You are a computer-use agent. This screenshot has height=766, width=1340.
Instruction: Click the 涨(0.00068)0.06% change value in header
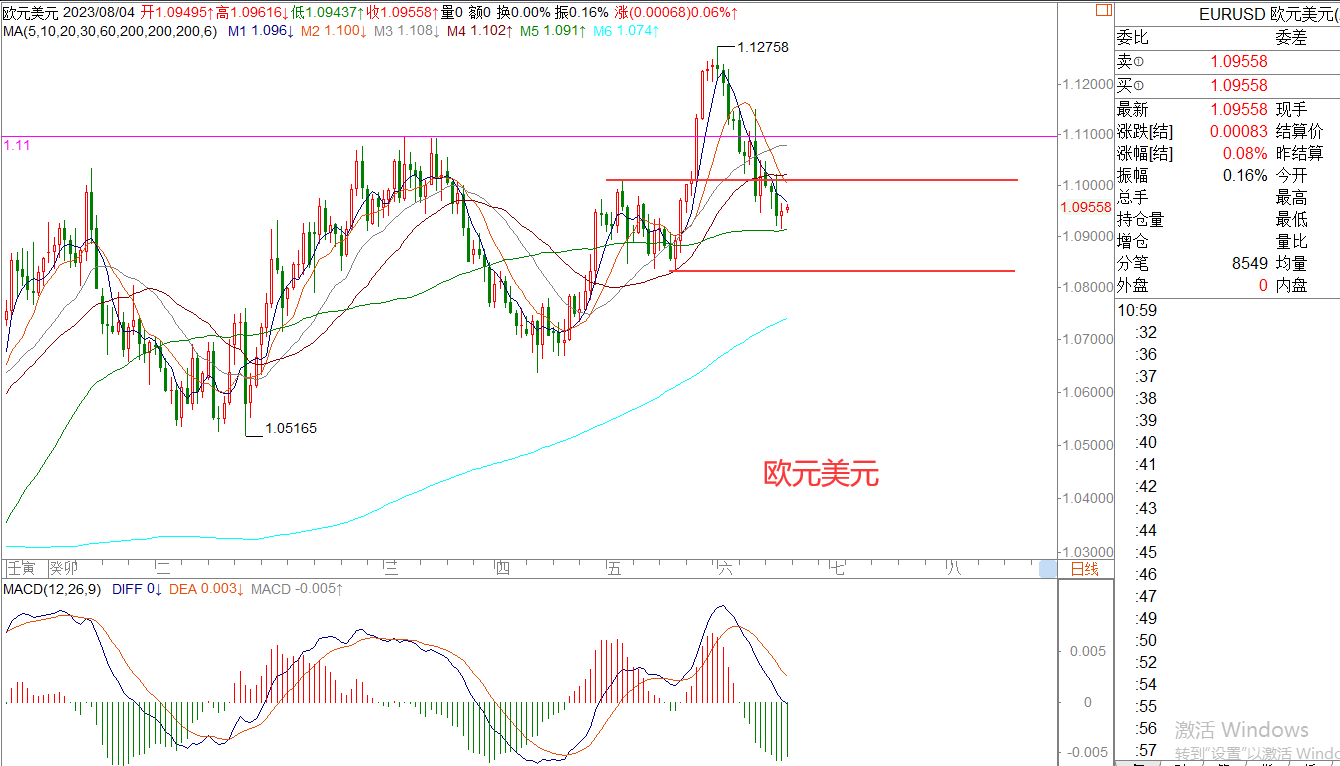(677, 12)
